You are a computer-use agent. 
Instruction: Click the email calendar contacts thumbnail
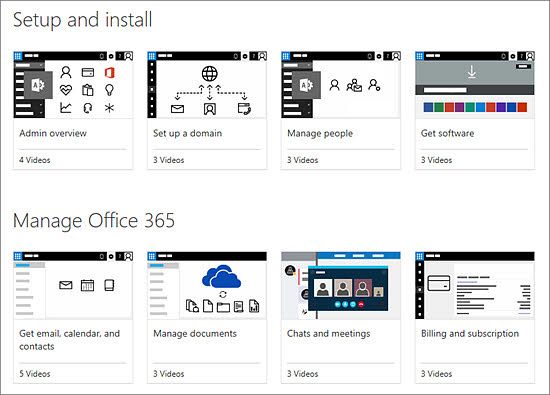coord(73,285)
